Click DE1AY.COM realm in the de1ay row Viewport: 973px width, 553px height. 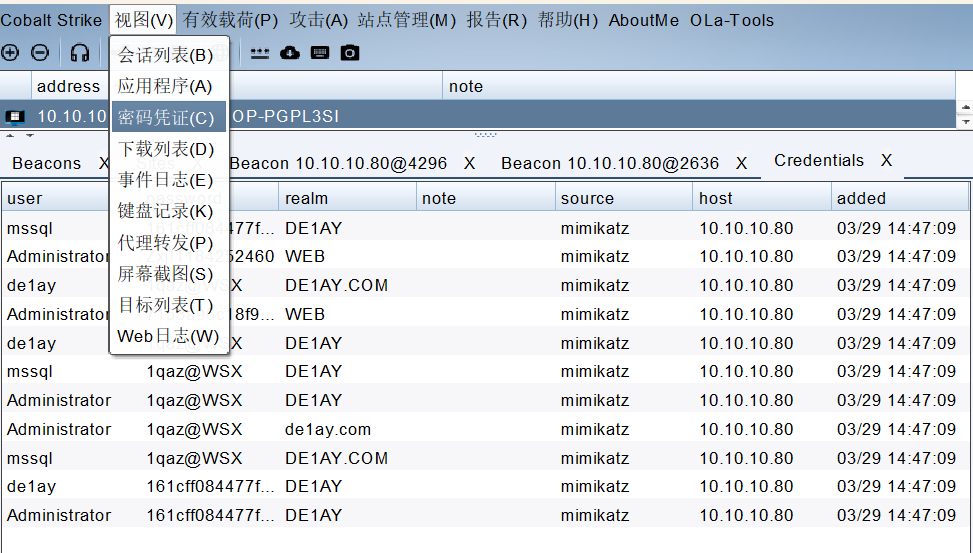(336, 285)
